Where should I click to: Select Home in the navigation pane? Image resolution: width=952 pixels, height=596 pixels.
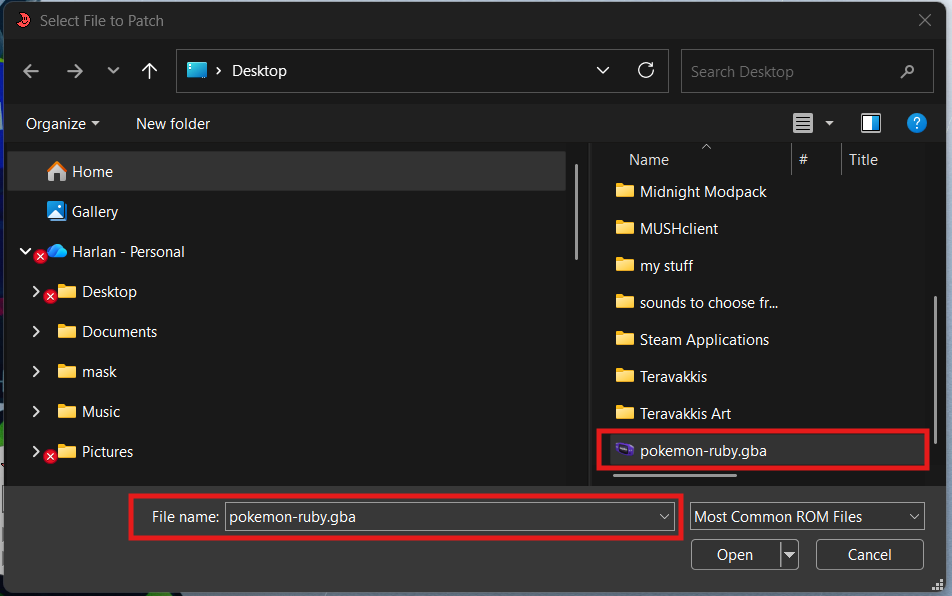tap(287, 172)
